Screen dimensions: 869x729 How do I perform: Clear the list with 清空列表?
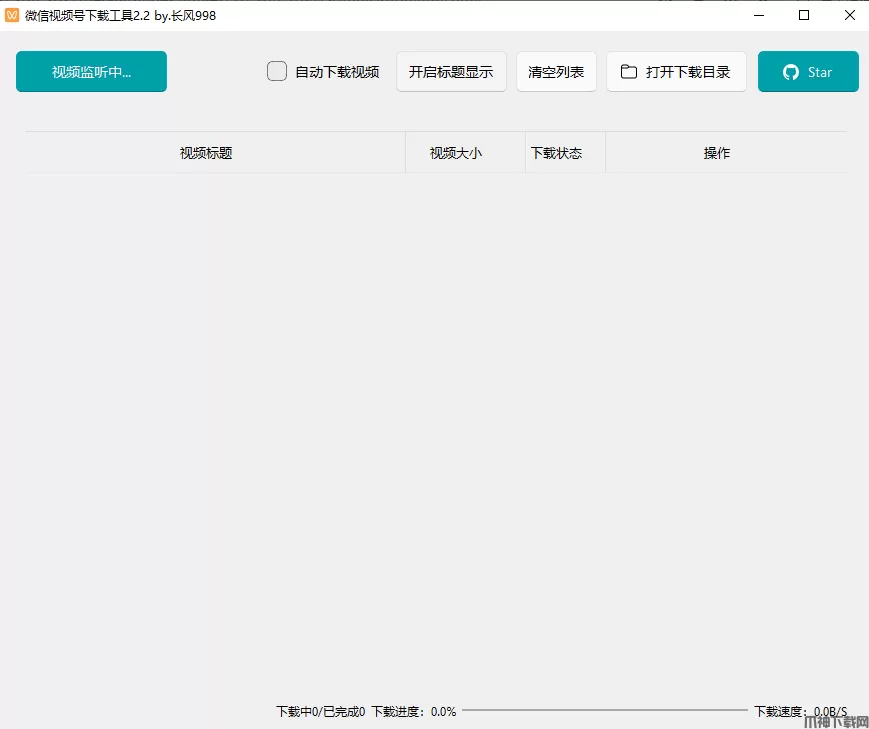[x=556, y=72]
